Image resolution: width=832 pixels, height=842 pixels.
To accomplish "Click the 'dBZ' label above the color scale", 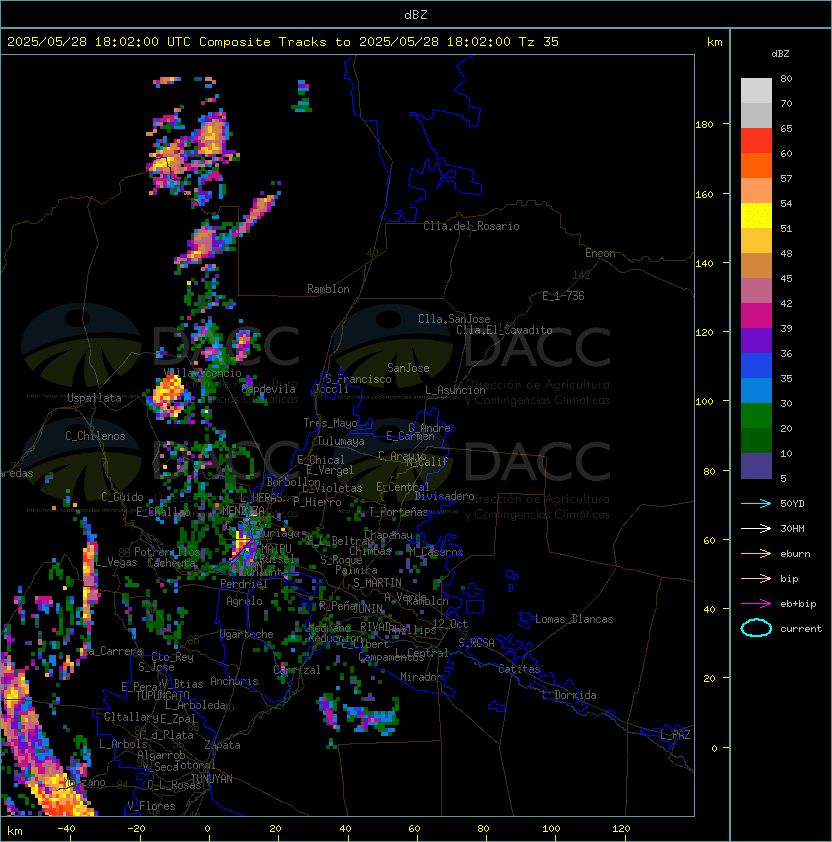I will pos(780,54).
